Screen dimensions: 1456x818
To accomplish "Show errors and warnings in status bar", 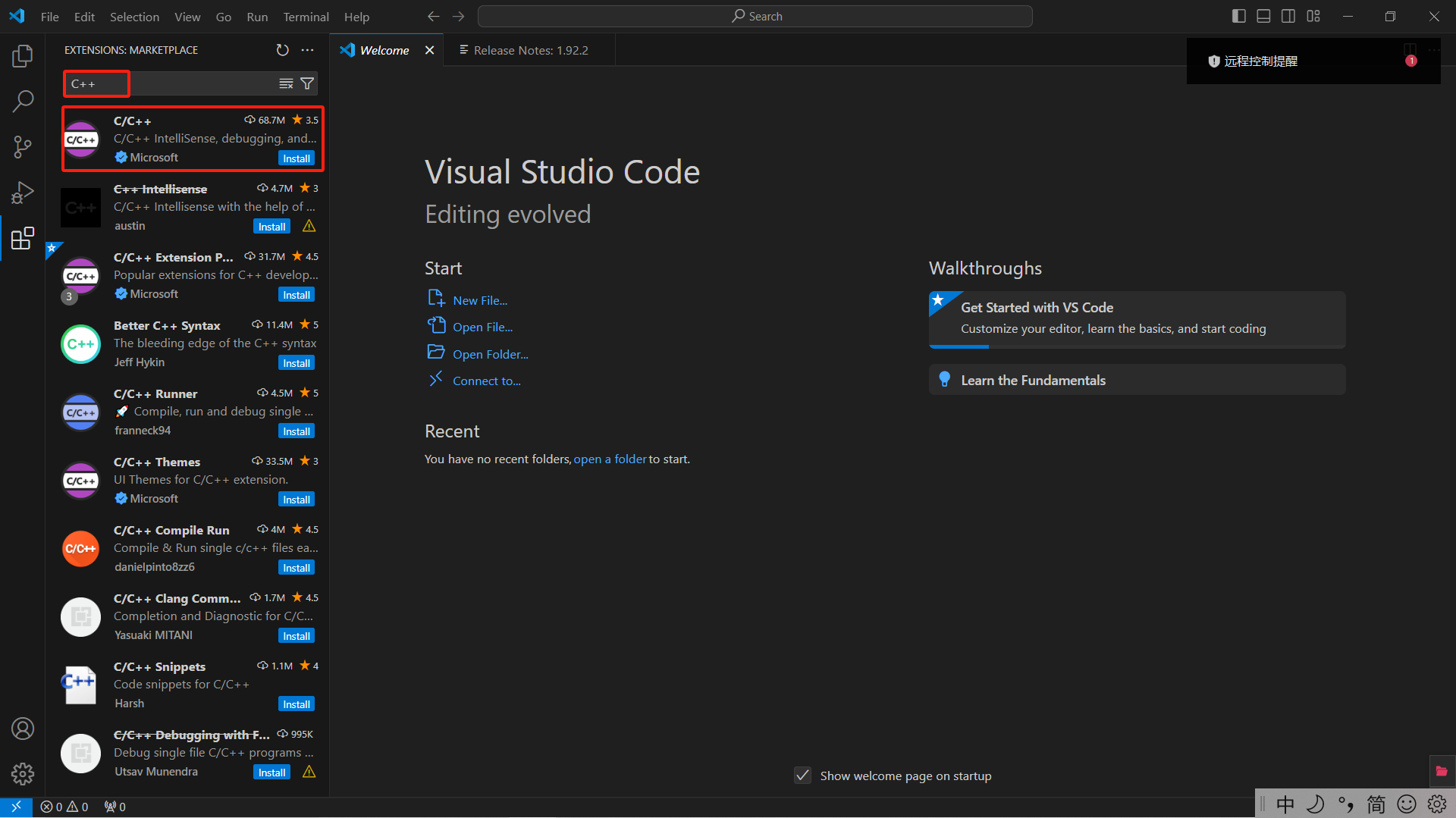I will [64, 807].
